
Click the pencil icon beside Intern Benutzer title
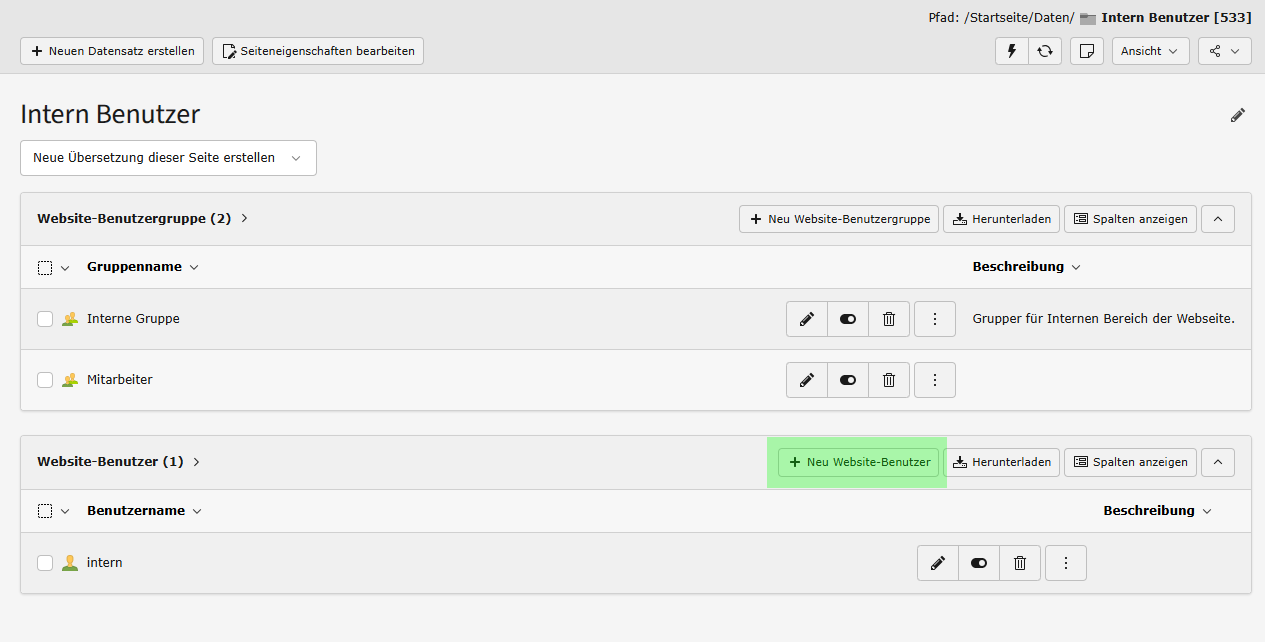[x=1238, y=115]
